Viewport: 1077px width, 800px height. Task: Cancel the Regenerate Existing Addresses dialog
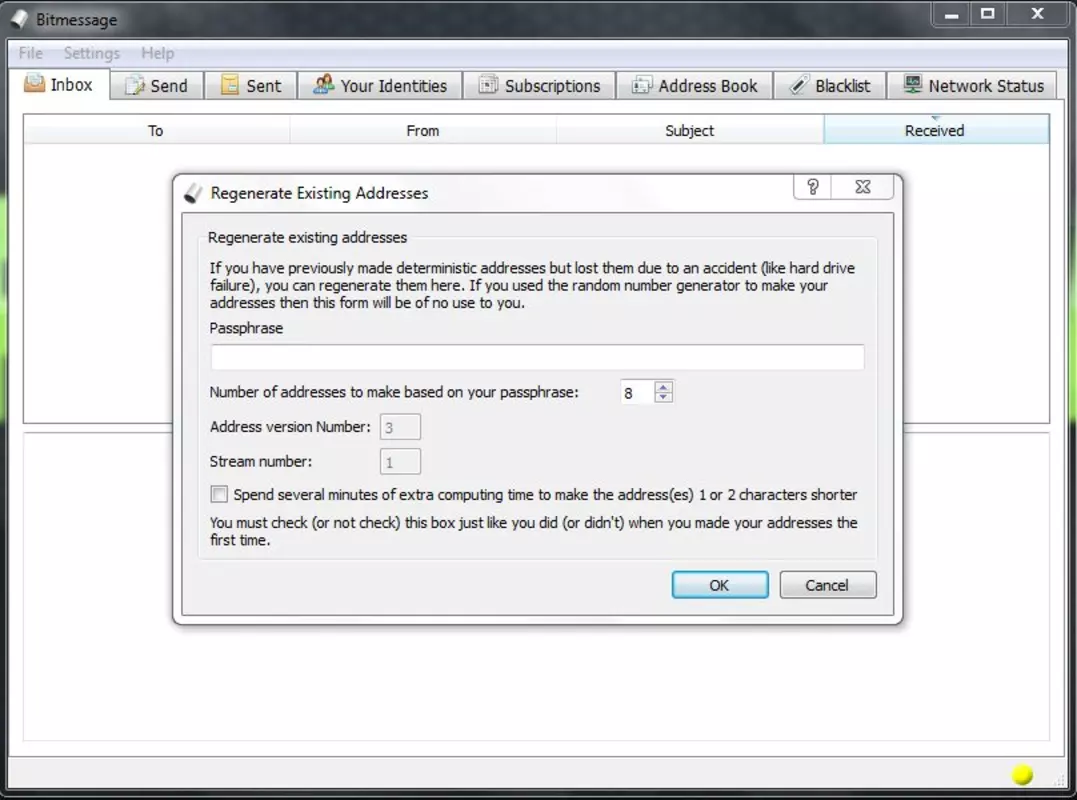coord(828,585)
